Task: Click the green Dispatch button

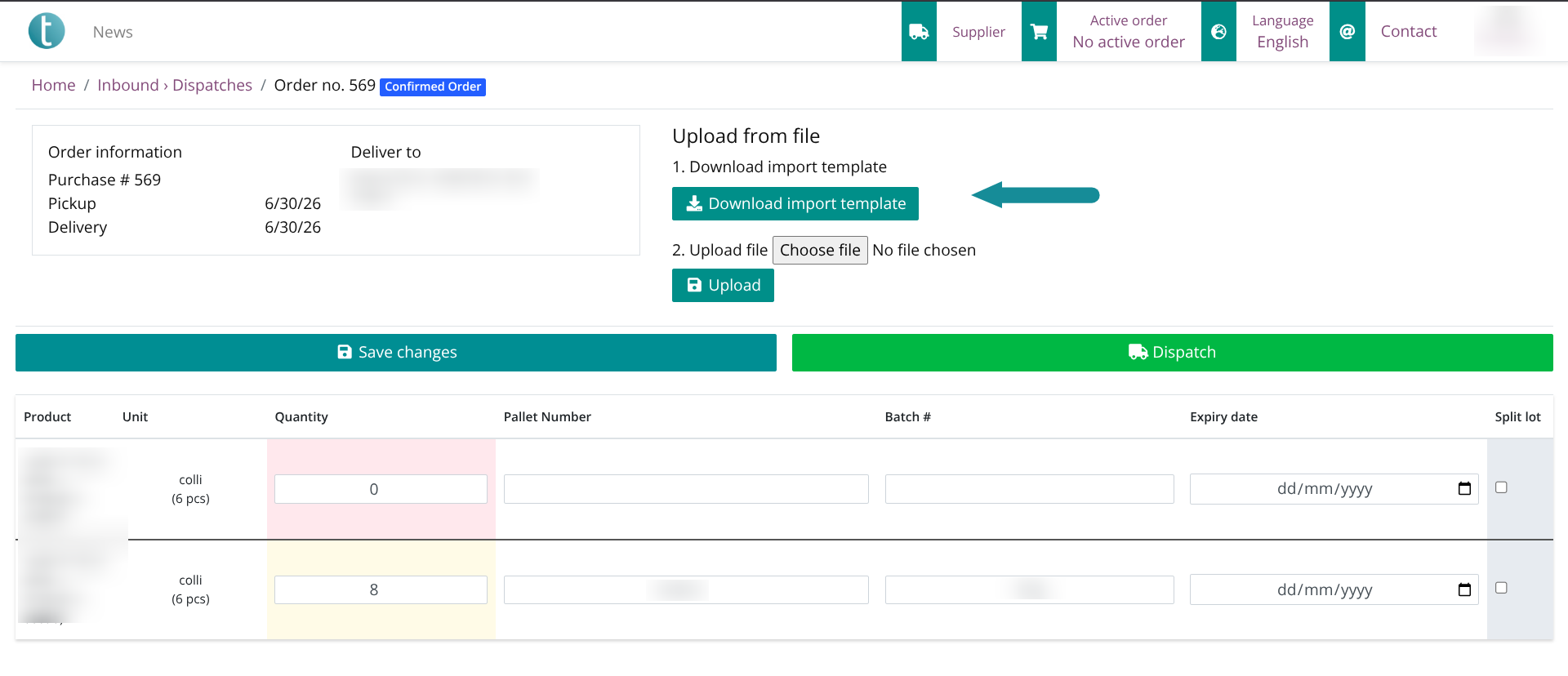Action: point(1173,352)
